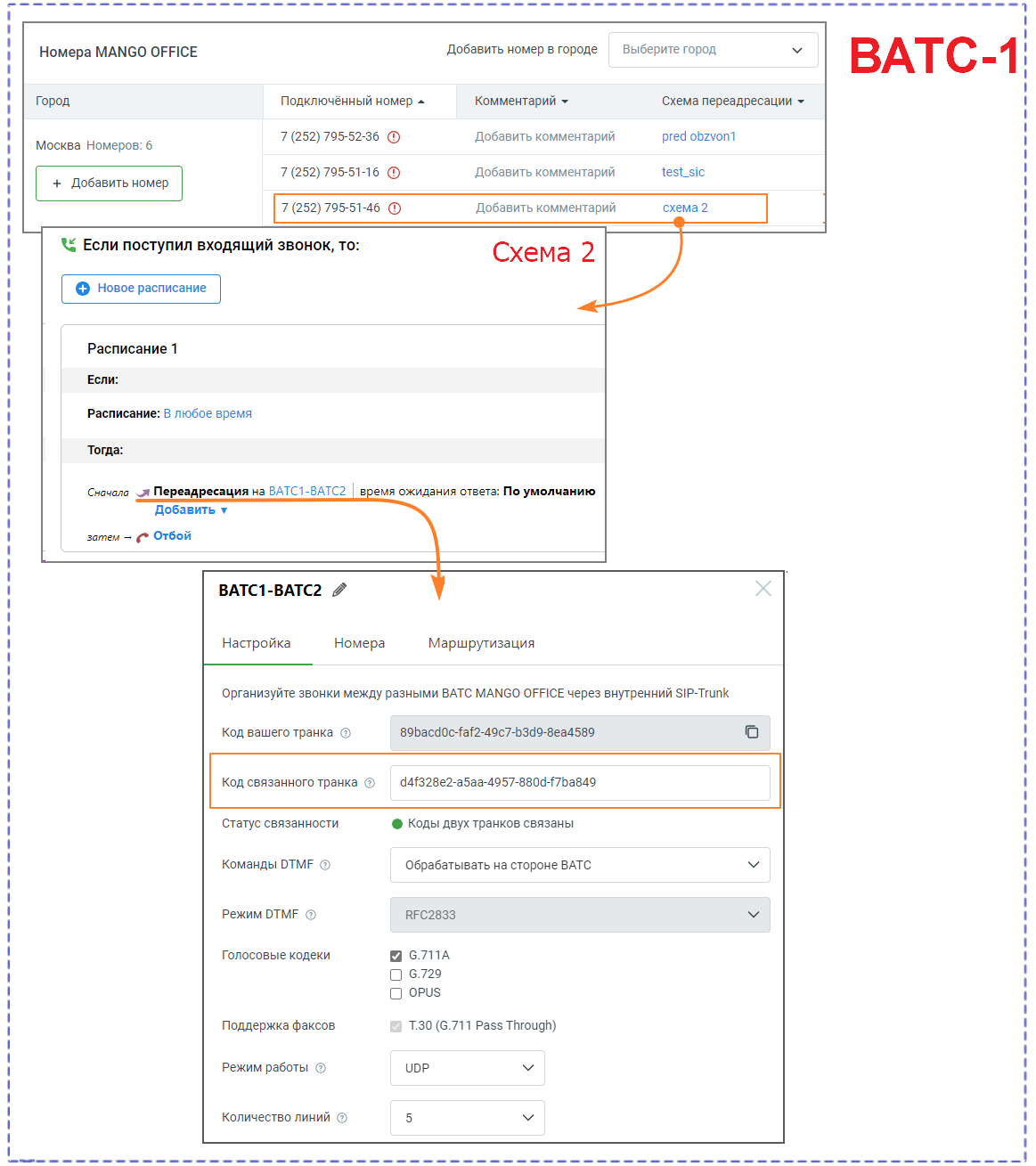Open help icon beside Код связанного транка
This screenshot has width=1036, height=1166.
370,783
